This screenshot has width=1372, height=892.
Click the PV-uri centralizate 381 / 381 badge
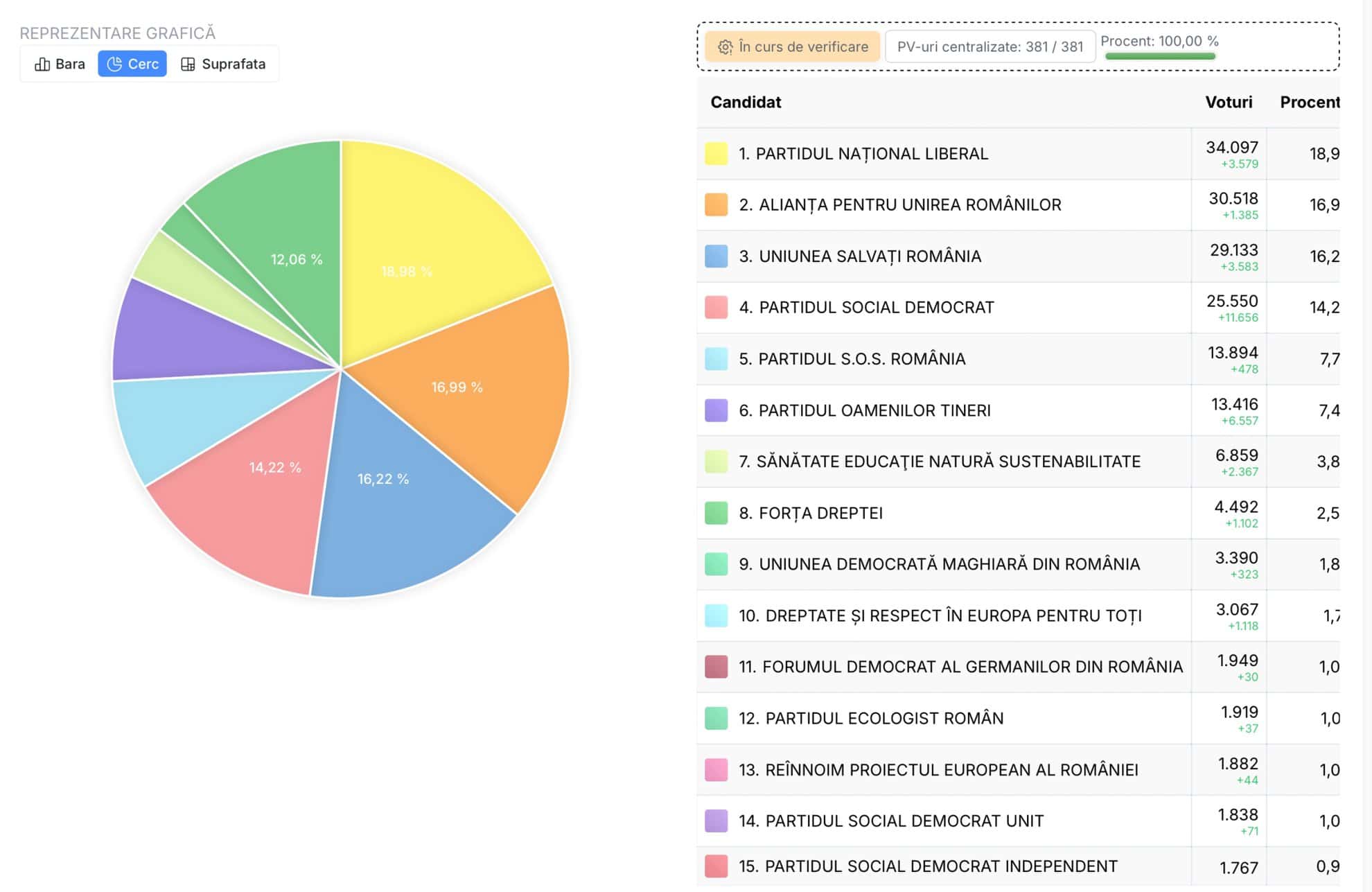click(x=990, y=46)
